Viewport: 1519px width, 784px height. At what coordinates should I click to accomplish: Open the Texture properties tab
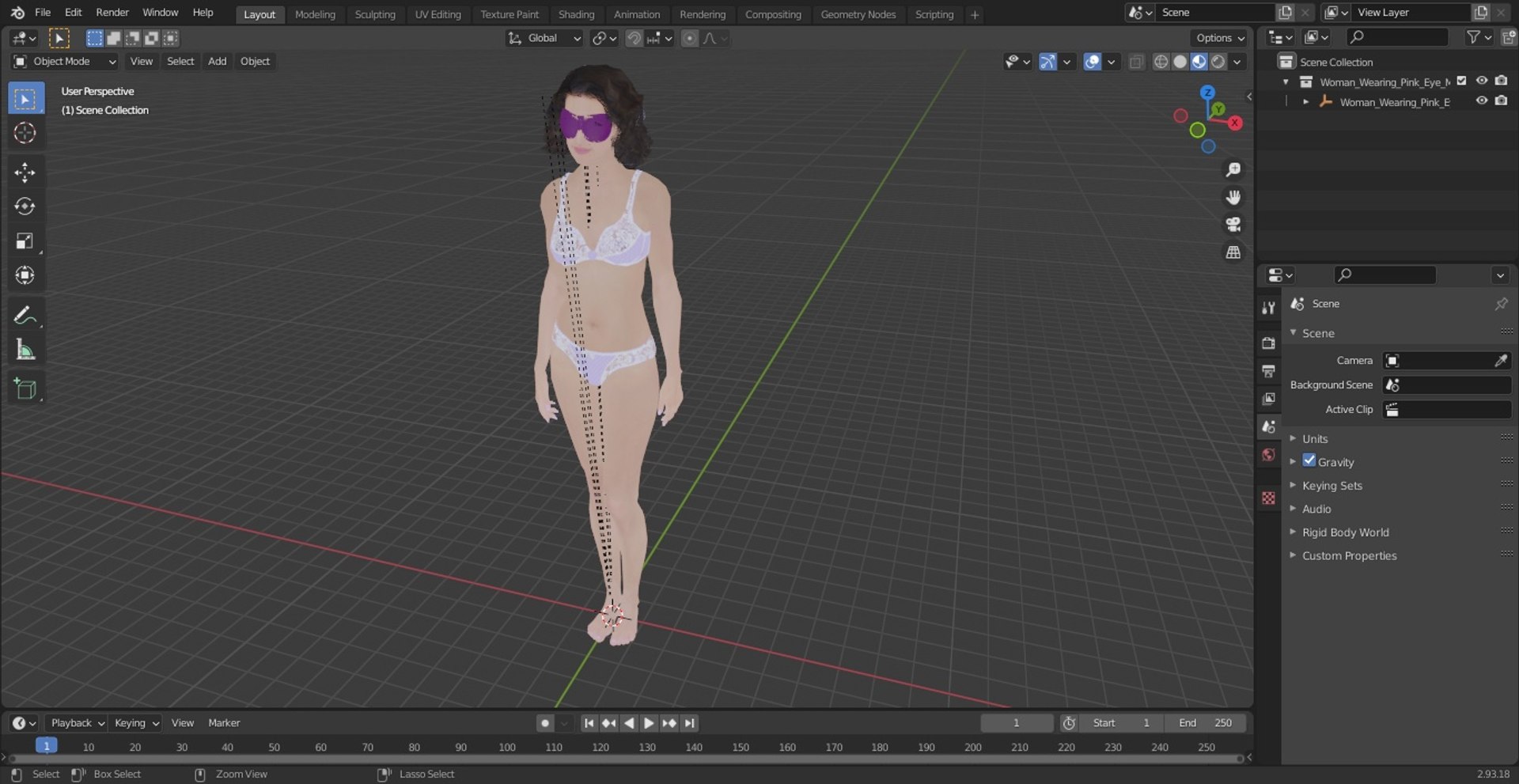(x=1269, y=498)
